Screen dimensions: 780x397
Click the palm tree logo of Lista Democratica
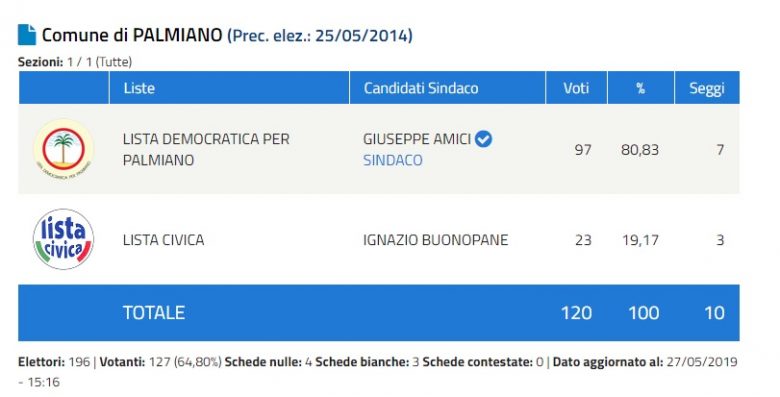[63, 149]
